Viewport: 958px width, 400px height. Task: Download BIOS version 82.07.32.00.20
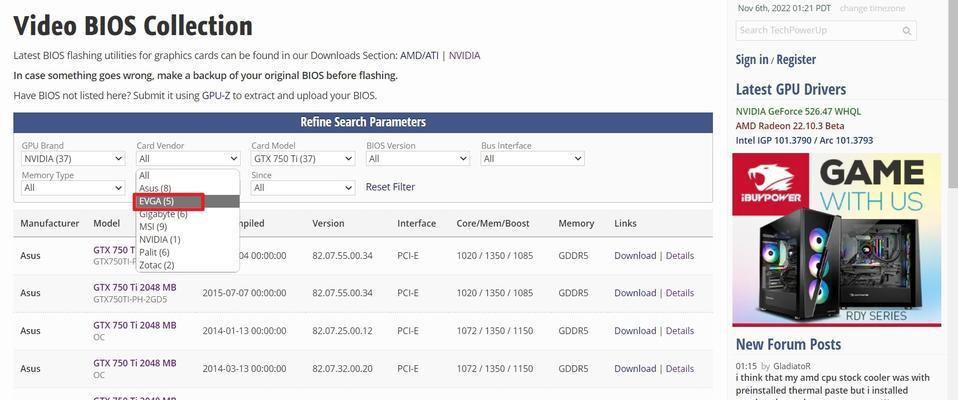point(635,369)
